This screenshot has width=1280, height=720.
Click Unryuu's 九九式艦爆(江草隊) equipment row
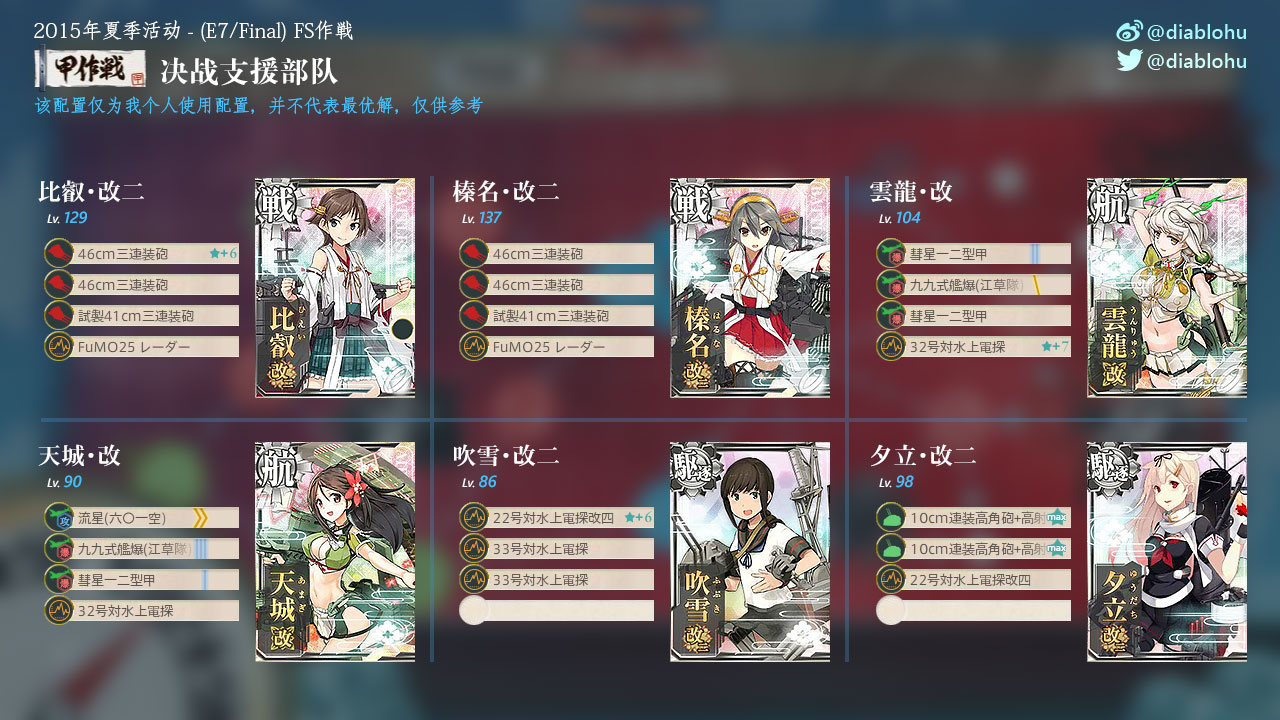tap(973, 284)
